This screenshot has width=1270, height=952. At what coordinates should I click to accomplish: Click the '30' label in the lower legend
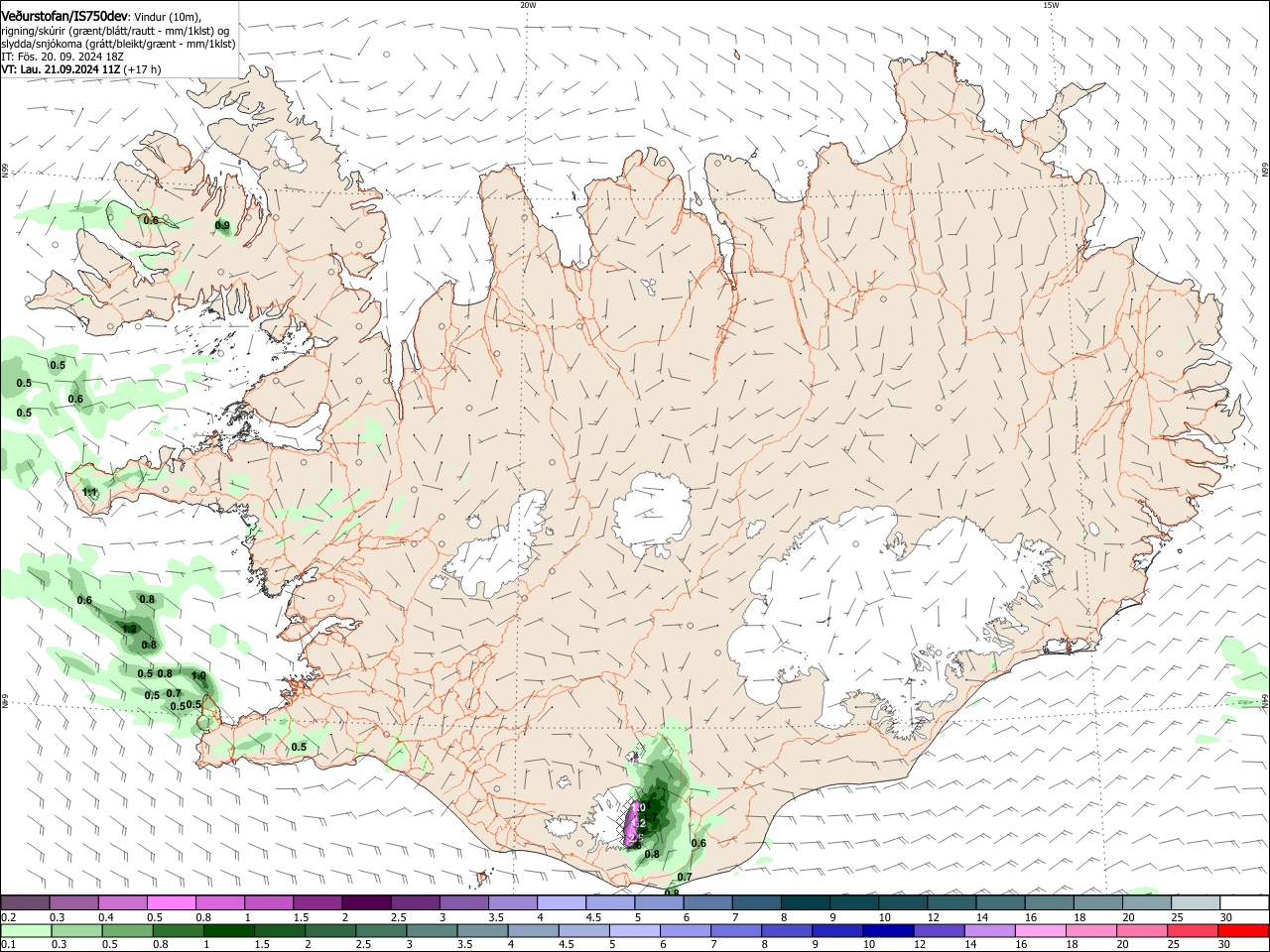pyautogui.click(x=1225, y=945)
